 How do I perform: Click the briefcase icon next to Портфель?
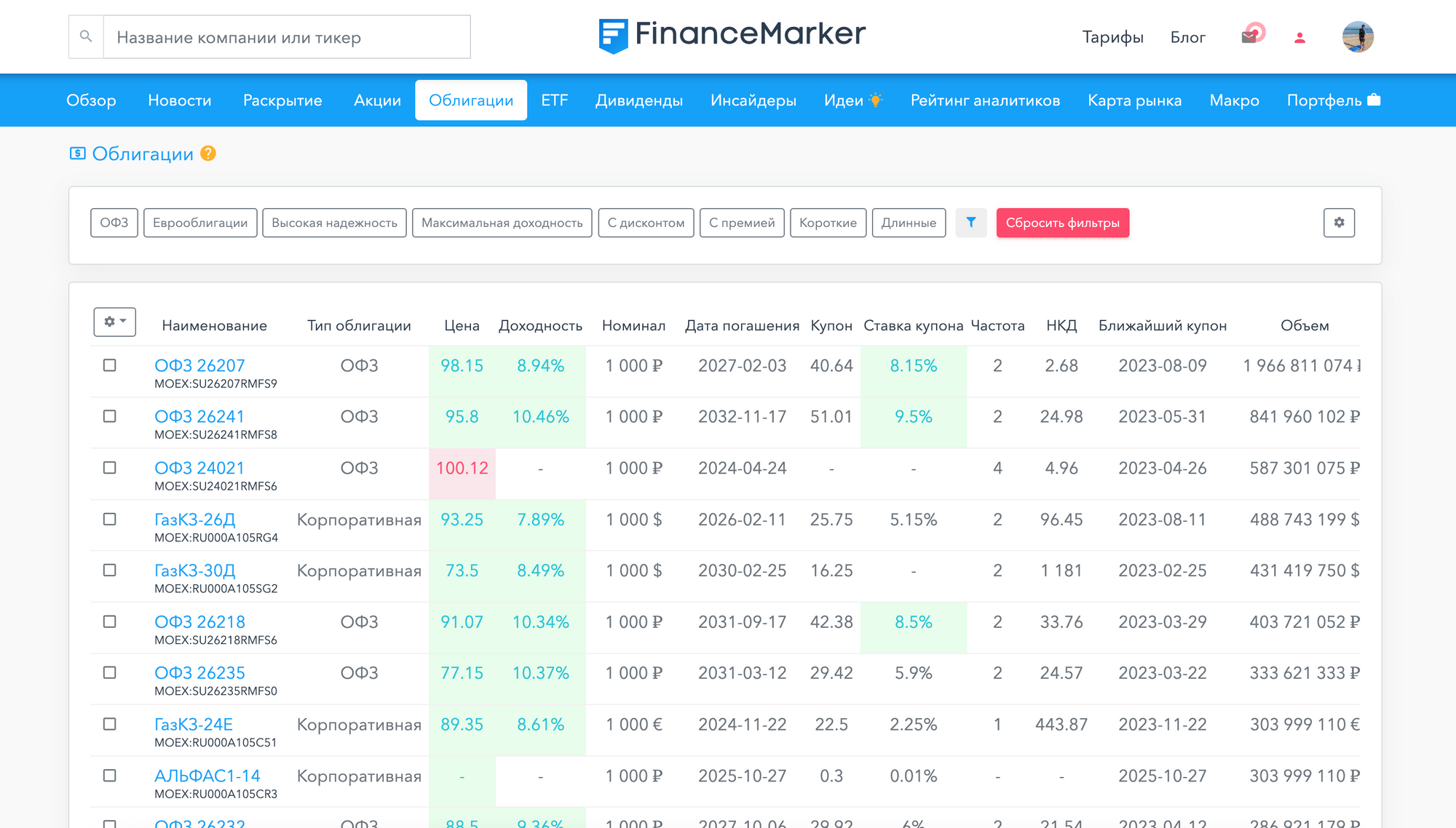coord(1374,100)
